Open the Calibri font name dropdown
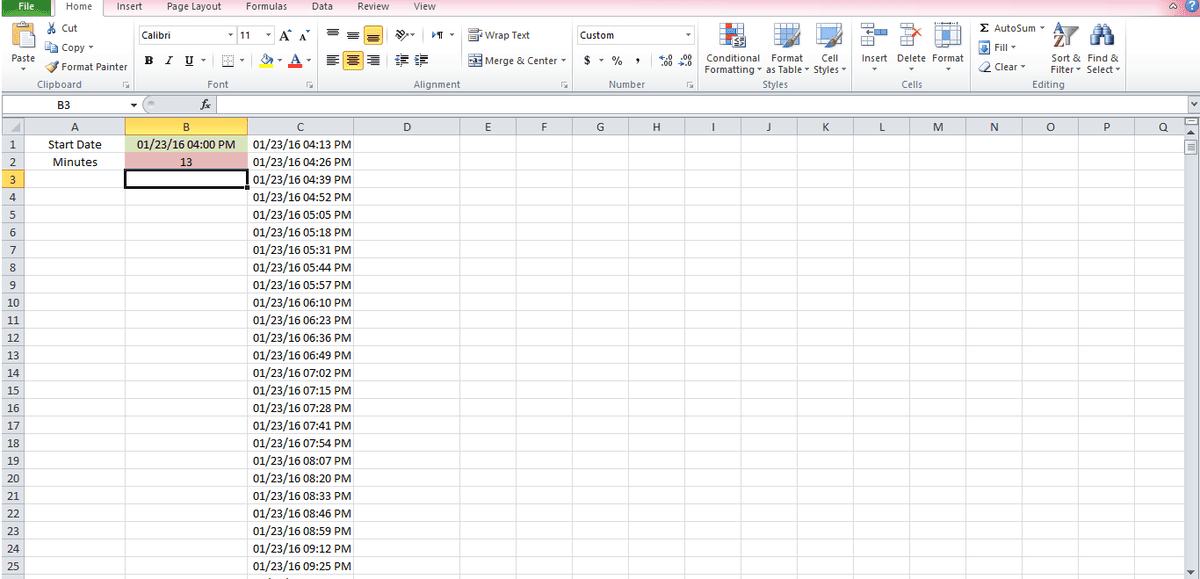Screen dimensions: 1200x579 (x=230, y=35)
